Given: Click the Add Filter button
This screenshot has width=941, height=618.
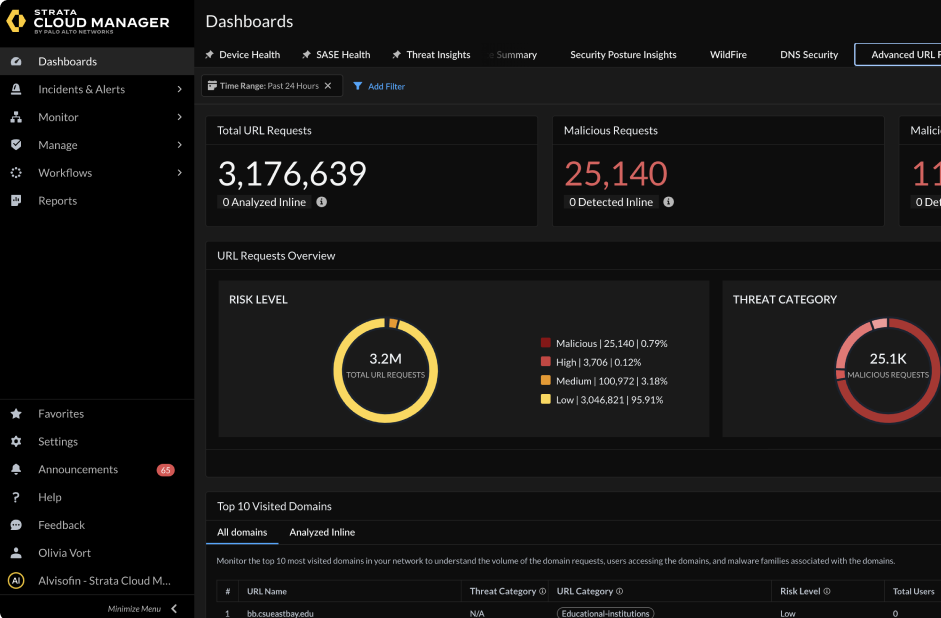Looking at the screenshot, I should (x=379, y=87).
